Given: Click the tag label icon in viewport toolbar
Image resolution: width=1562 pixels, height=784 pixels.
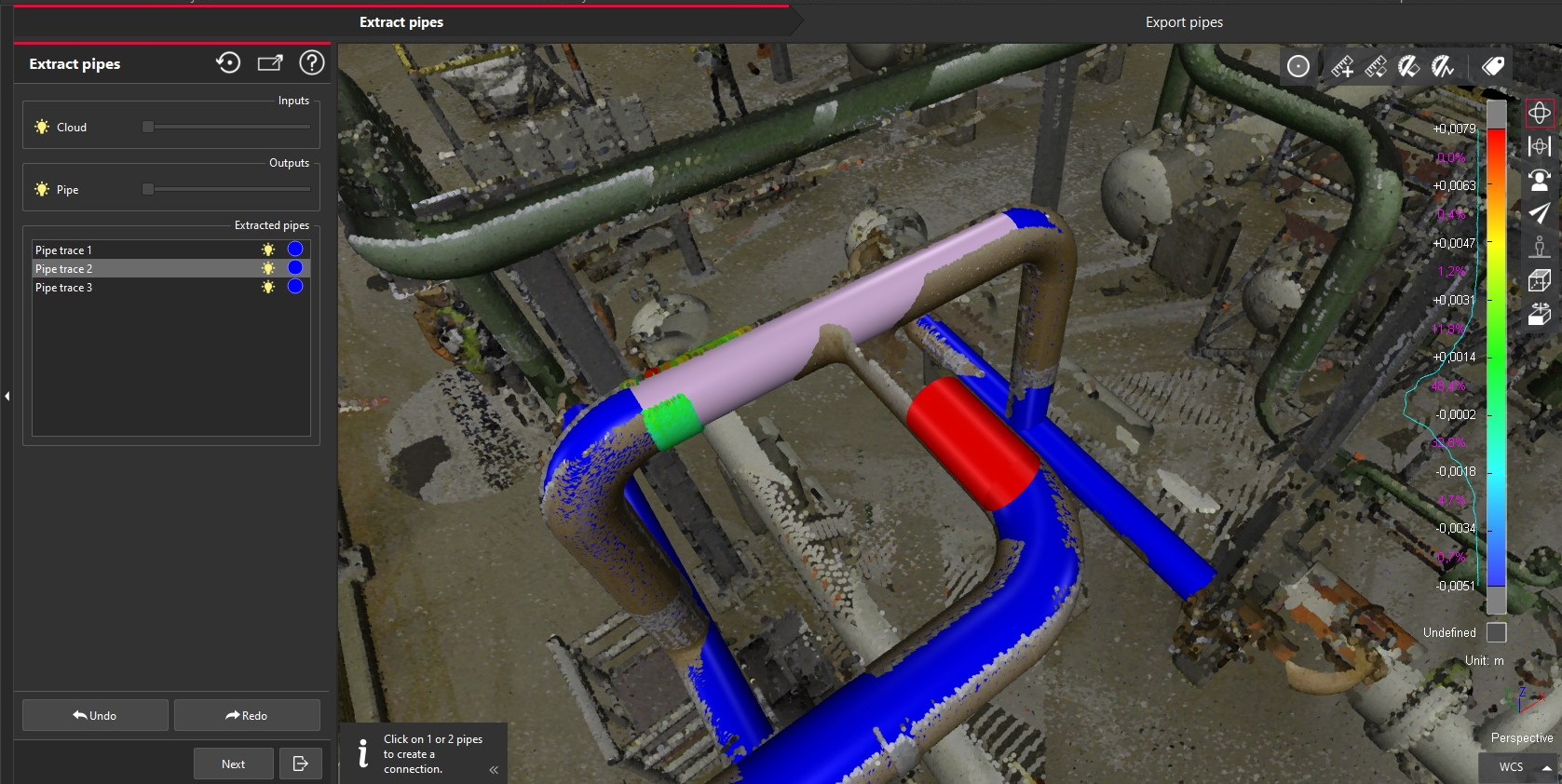Looking at the screenshot, I should click(1493, 66).
